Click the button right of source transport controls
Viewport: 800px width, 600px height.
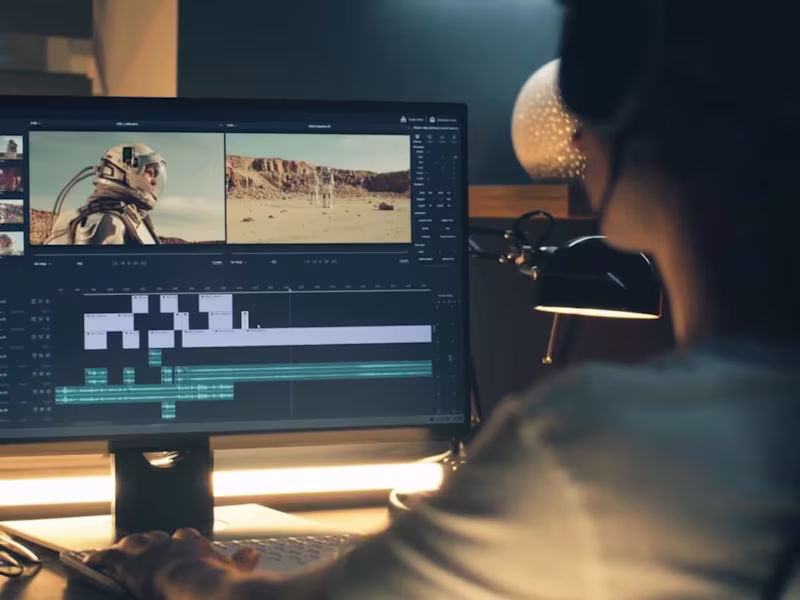(x=217, y=263)
